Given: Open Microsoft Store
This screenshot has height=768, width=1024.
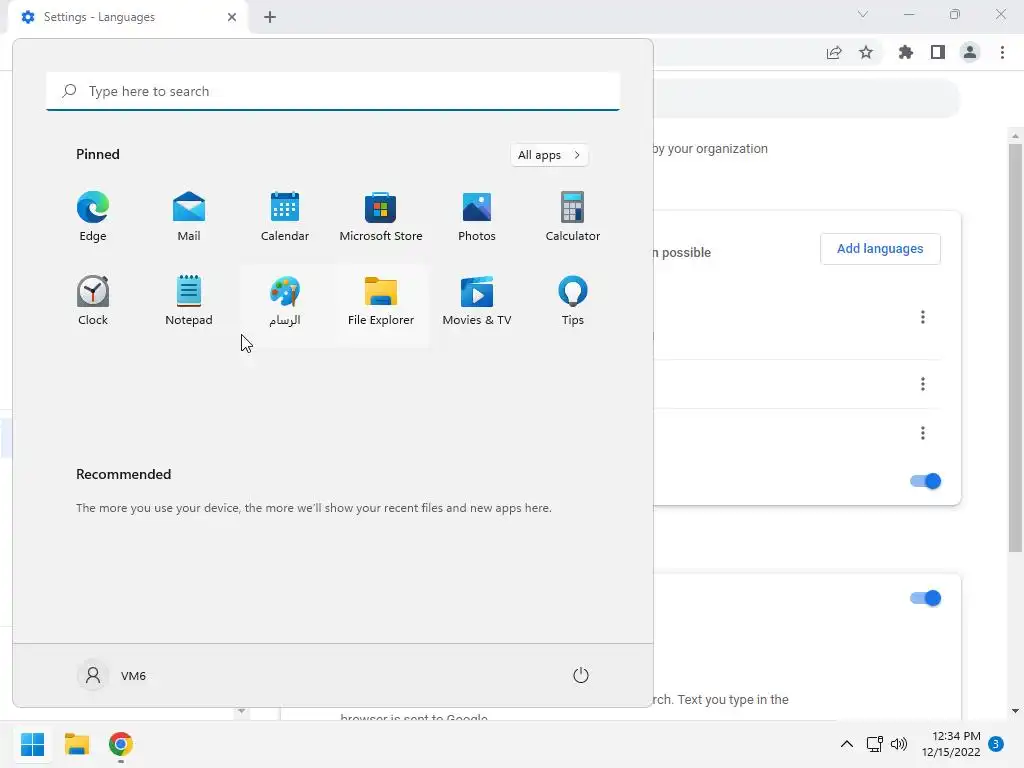Looking at the screenshot, I should click(x=381, y=217).
